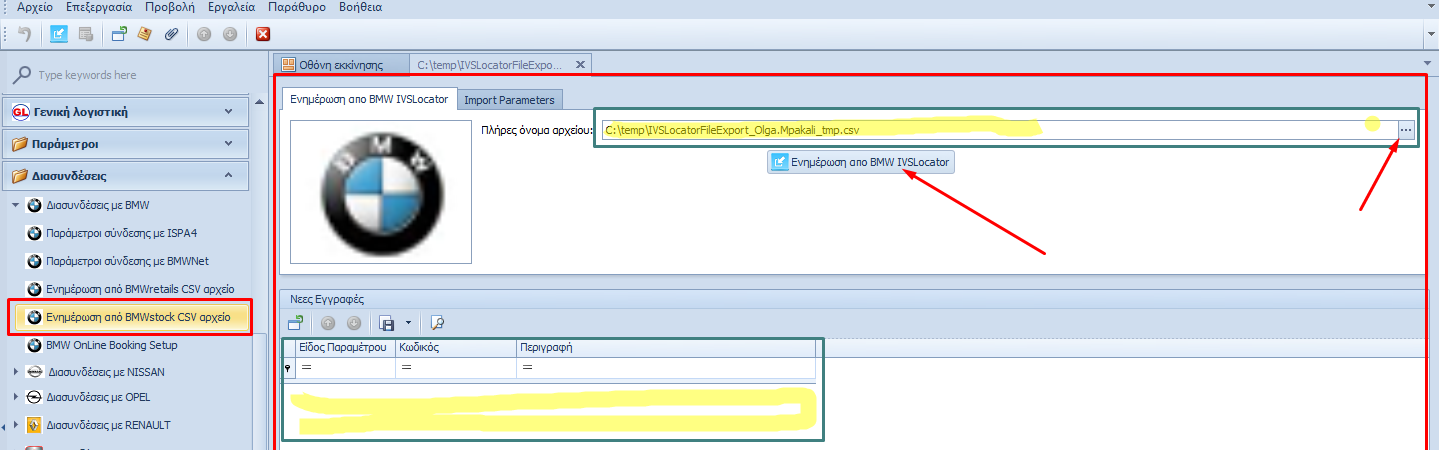
Task: Click the highlighted blue edit icon in the top toolbar
Action: (x=59, y=34)
